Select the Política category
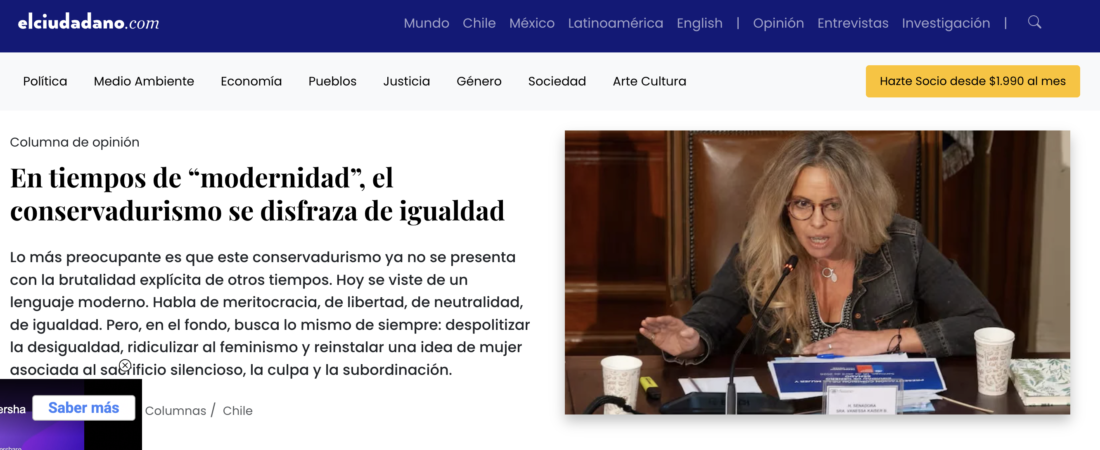The image size is (1100, 450). tap(45, 81)
